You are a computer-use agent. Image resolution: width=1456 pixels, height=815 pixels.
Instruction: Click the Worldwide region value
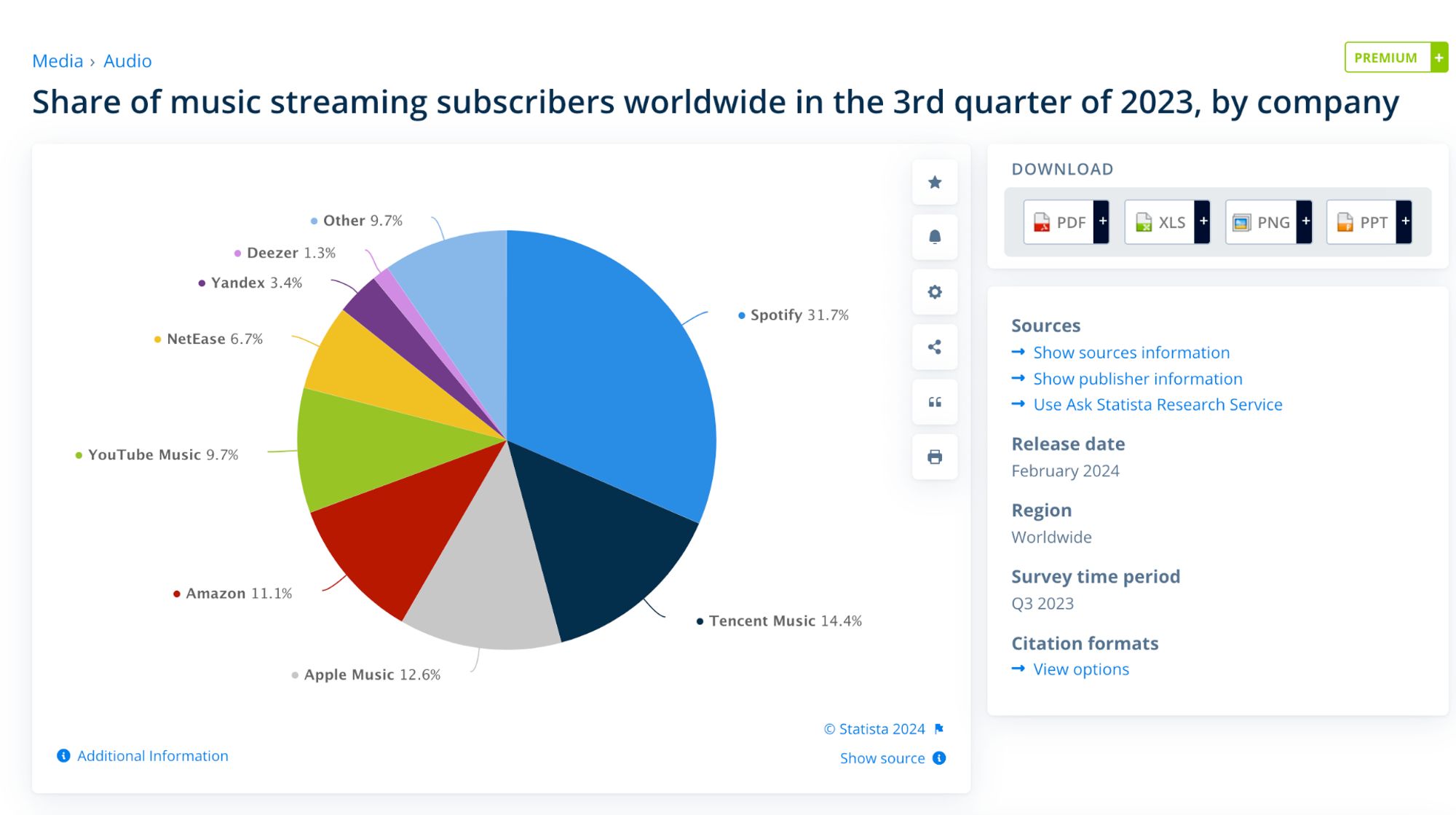coord(1051,538)
